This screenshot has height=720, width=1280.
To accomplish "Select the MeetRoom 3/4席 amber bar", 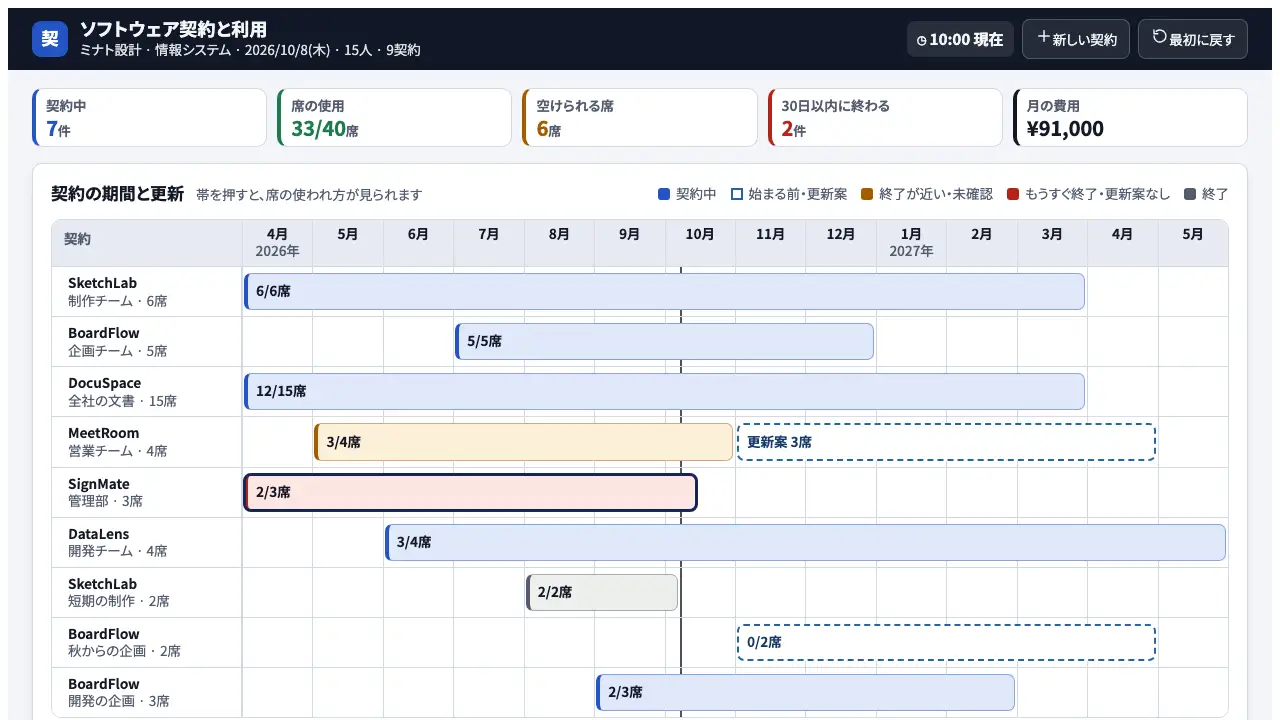I will pyautogui.click(x=523, y=442).
